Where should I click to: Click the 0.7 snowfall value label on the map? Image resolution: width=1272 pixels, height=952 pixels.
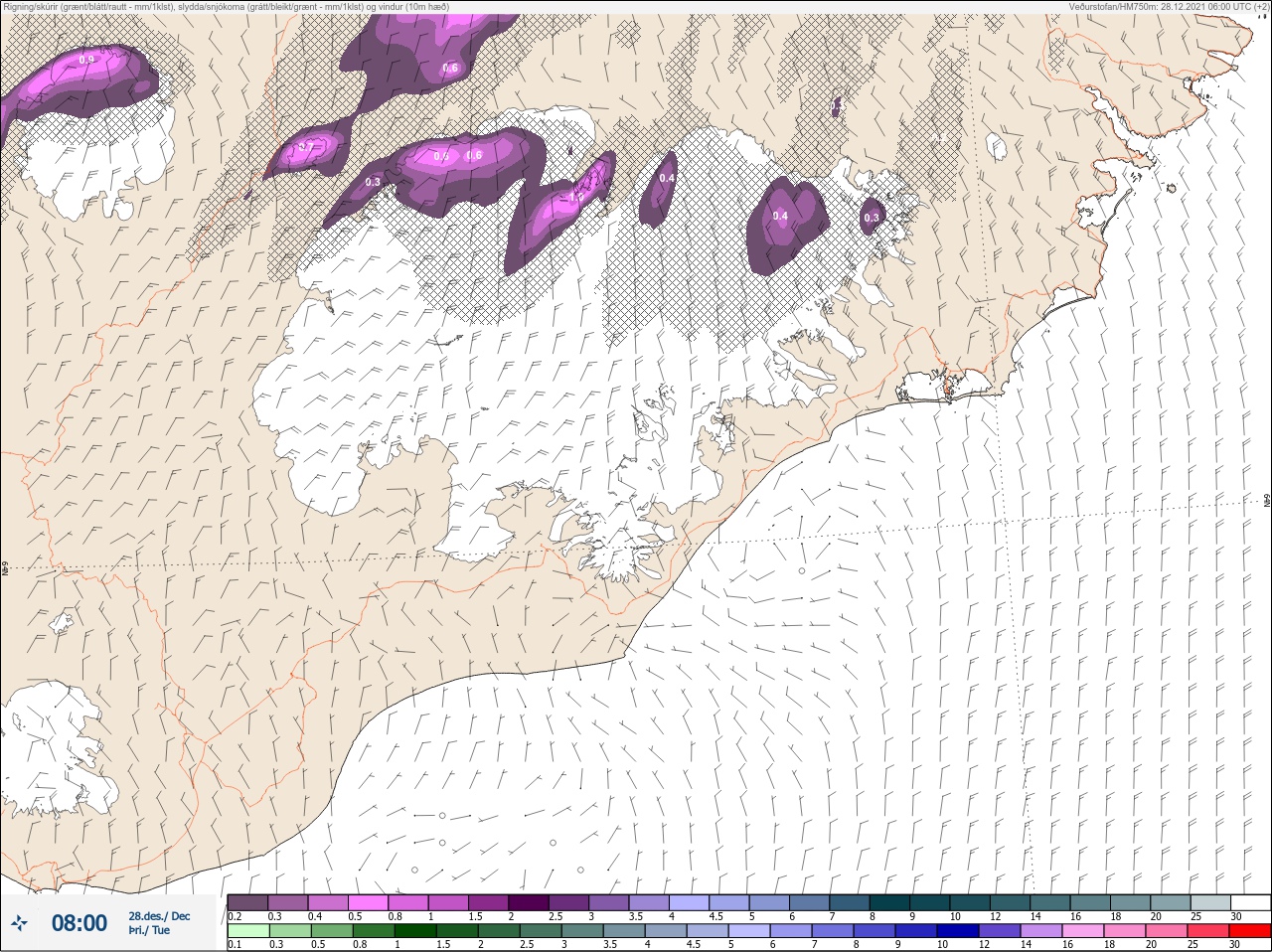pyautogui.click(x=306, y=147)
